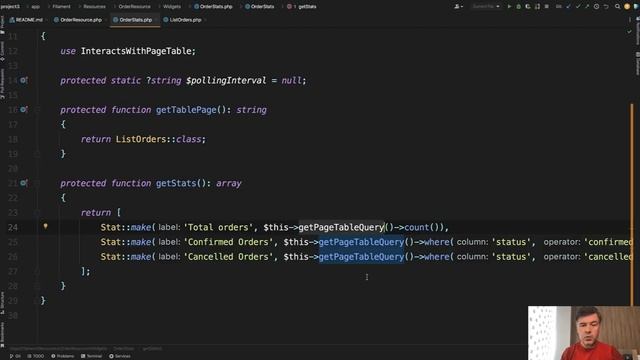Open the Run configuration dropdown

[x=486, y=7]
